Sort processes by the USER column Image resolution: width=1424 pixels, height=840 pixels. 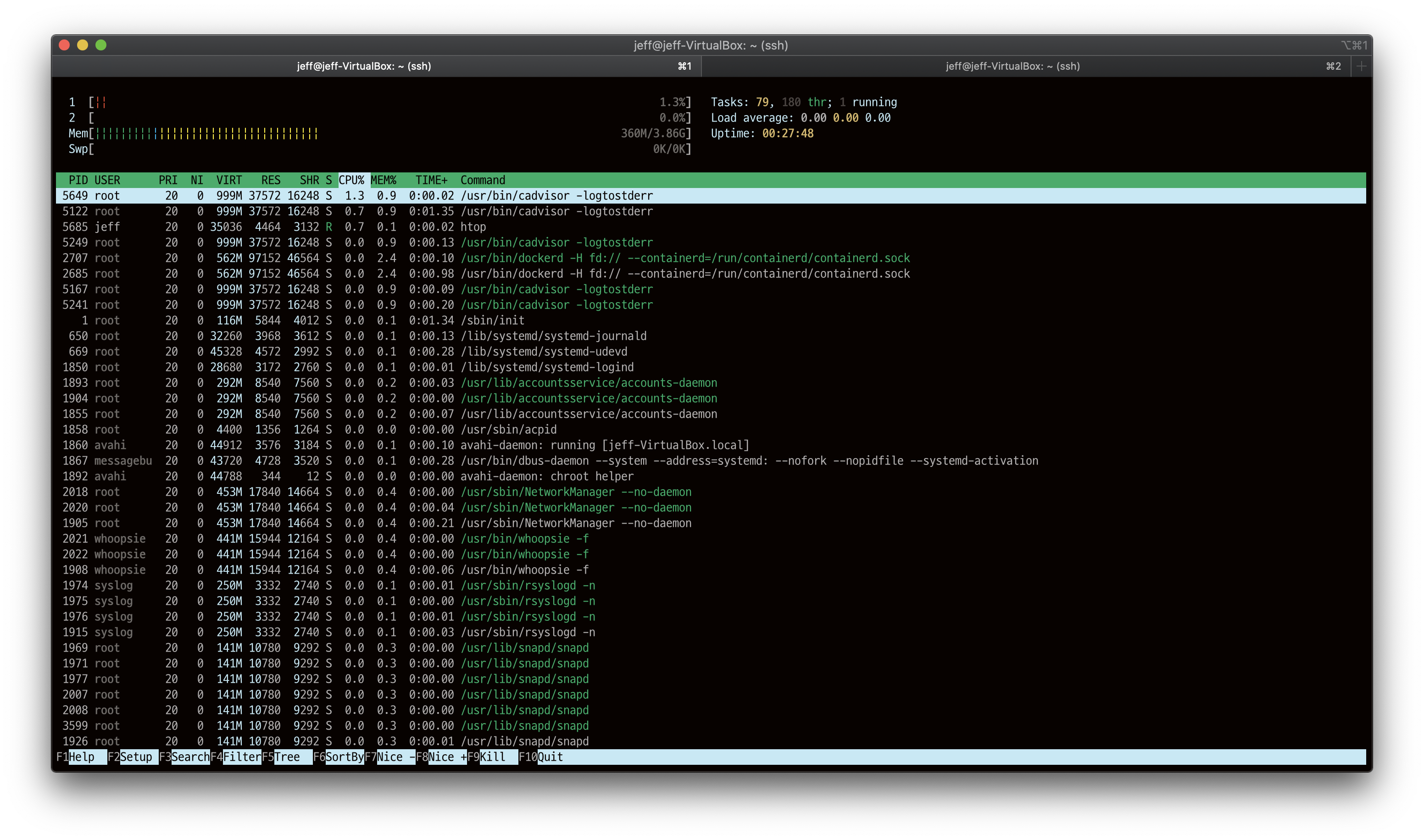pyautogui.click(x=107, y=180)
